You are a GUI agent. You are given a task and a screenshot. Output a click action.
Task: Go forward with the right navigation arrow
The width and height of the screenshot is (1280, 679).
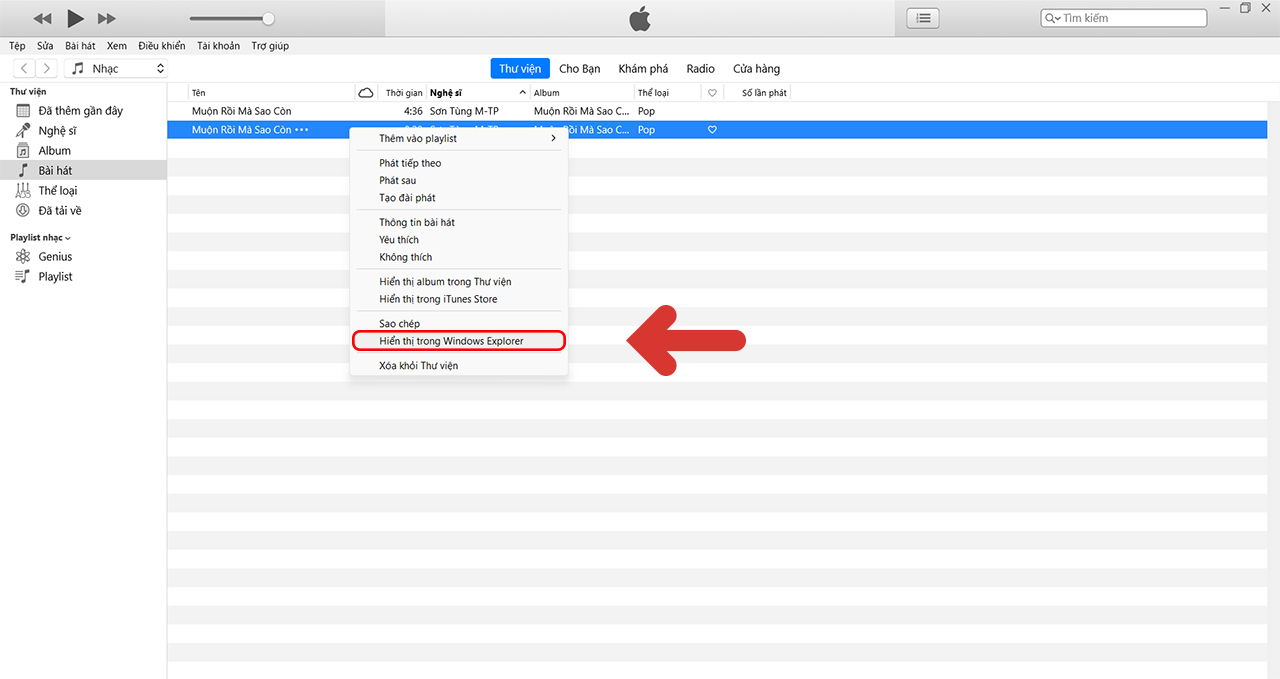click(x=46, y=69)
